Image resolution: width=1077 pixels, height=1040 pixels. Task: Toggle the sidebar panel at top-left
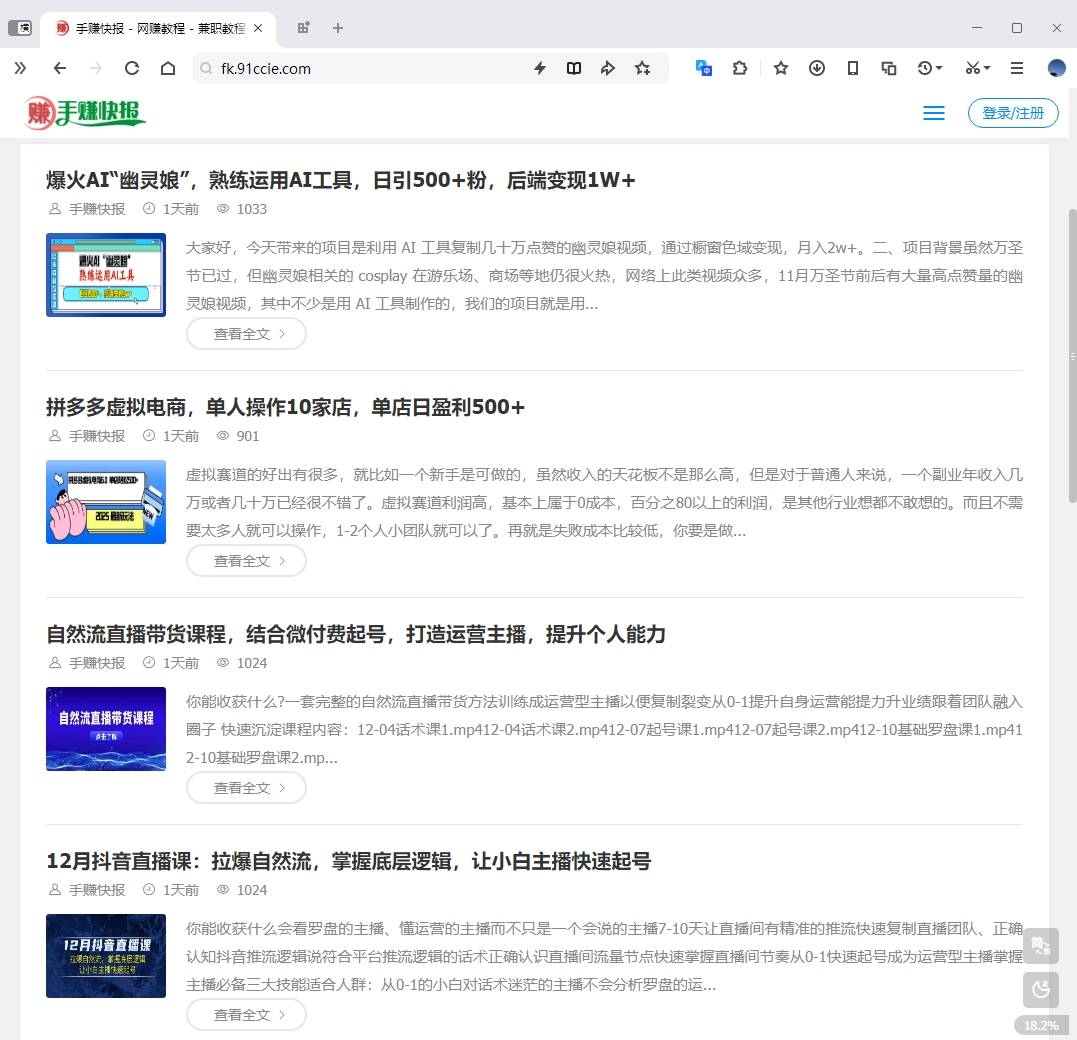[20, 28]
